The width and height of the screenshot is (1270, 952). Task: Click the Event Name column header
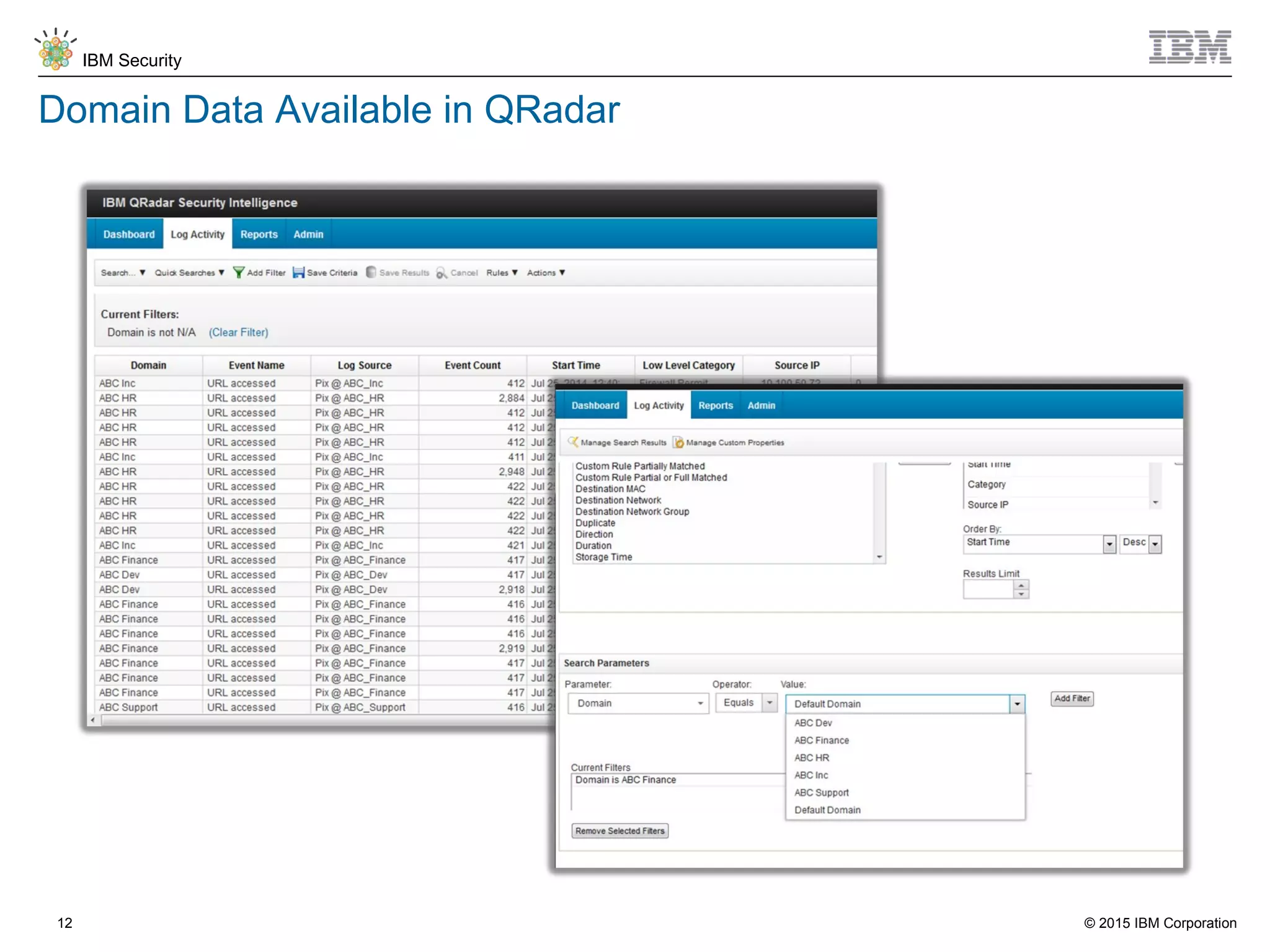(256, 366)
